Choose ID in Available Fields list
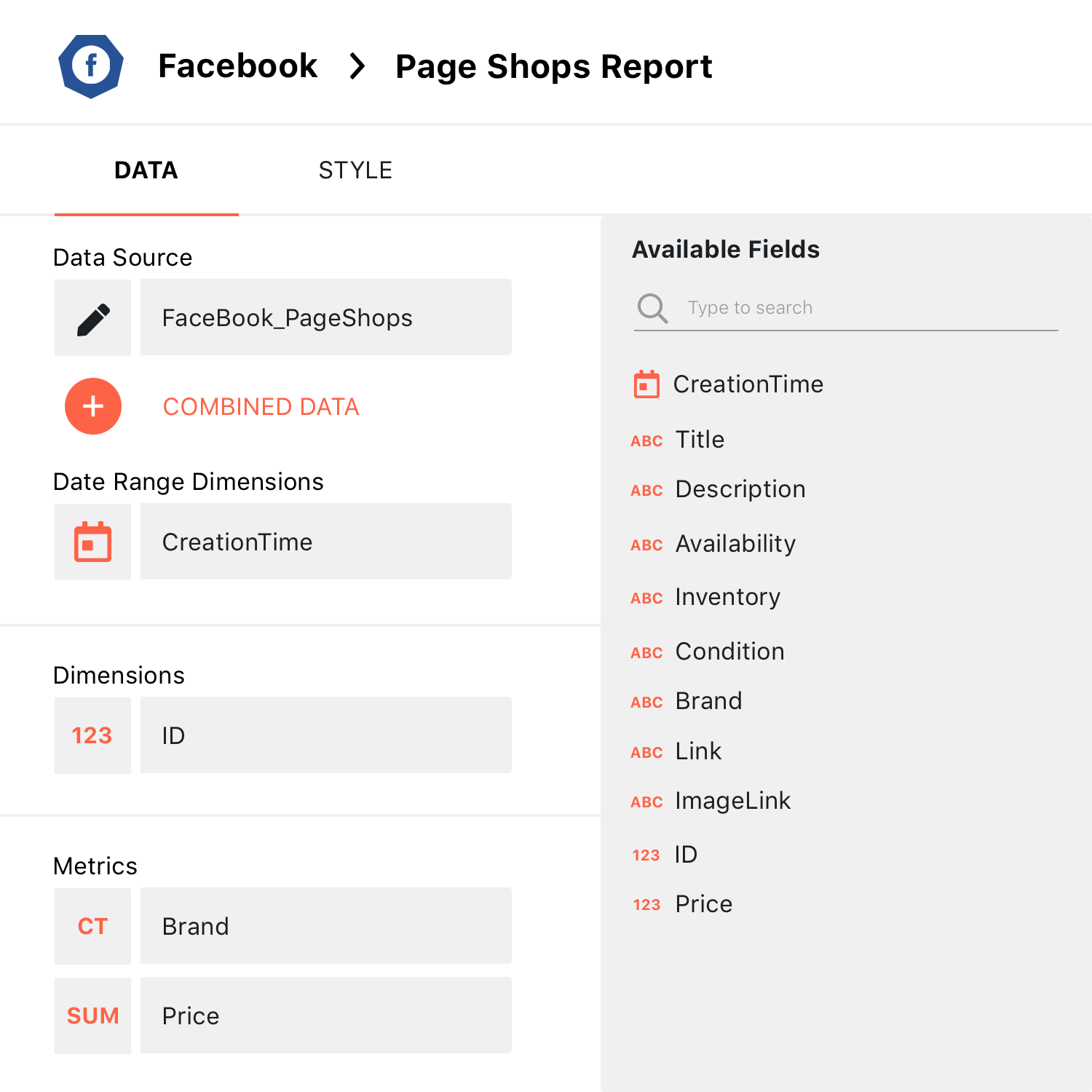 tap(686, 855)
